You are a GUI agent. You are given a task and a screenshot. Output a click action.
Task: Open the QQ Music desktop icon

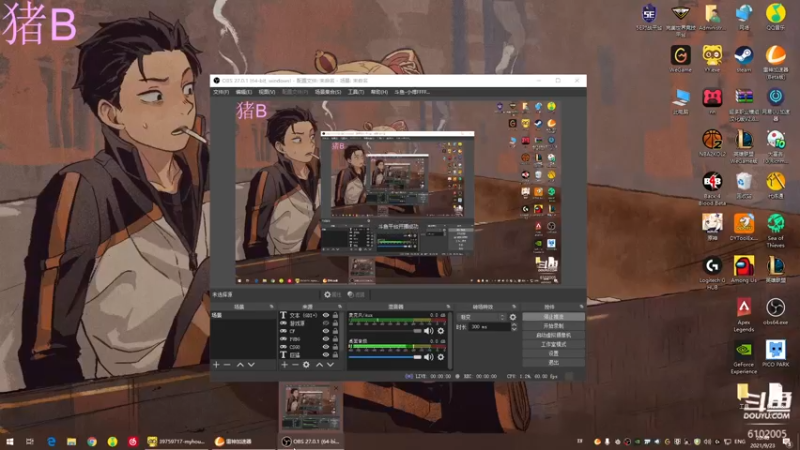[x=776, y=16]
